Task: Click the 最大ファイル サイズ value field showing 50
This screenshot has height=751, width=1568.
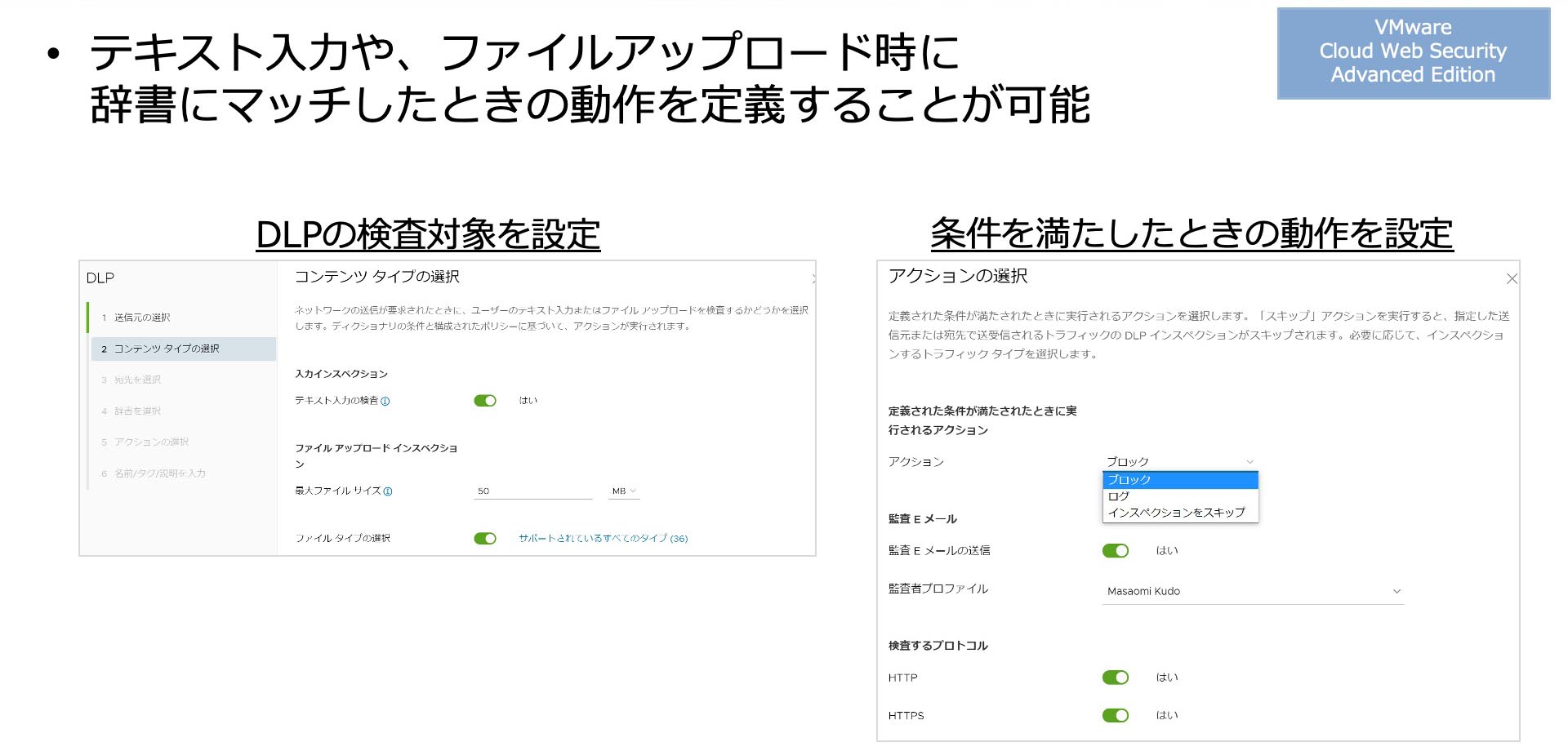Action: click(532, 490)
